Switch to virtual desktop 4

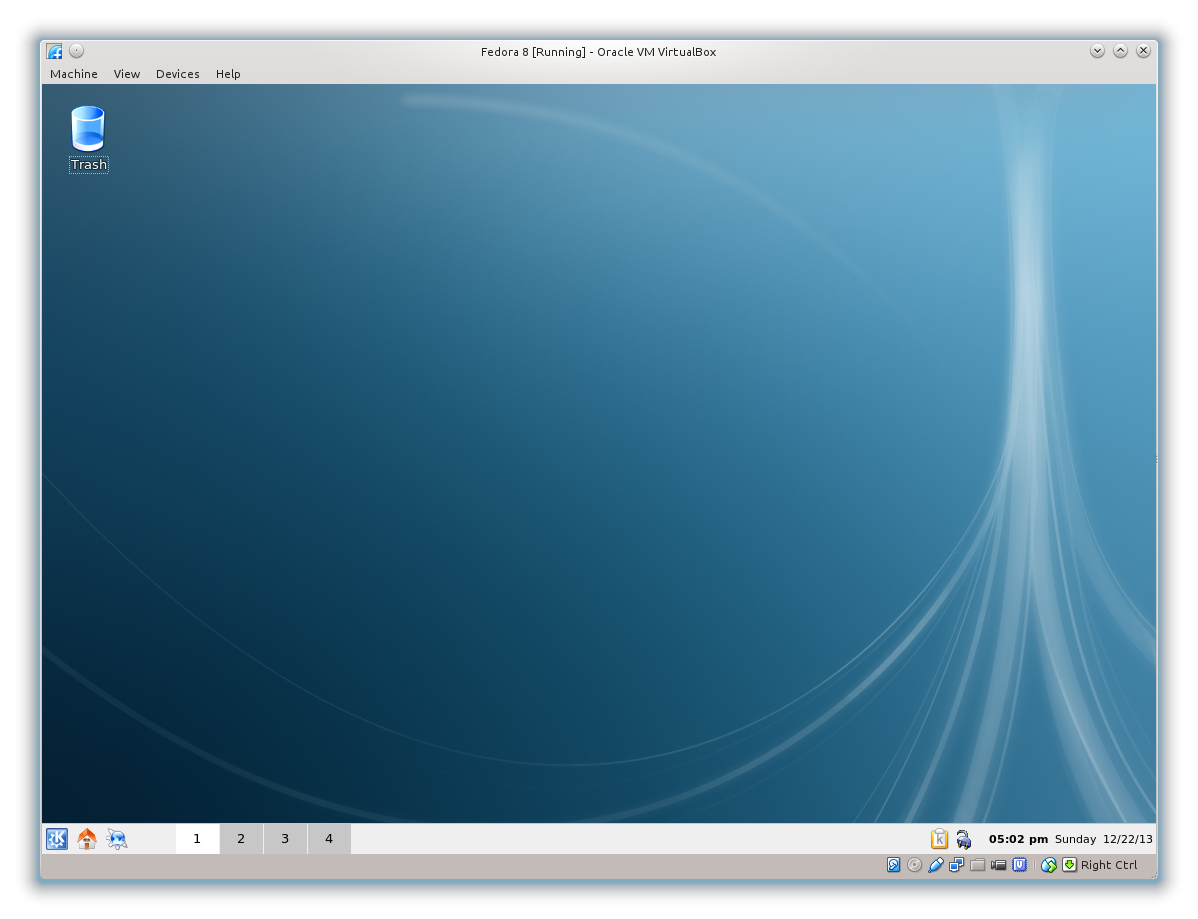tap(329, 839)
